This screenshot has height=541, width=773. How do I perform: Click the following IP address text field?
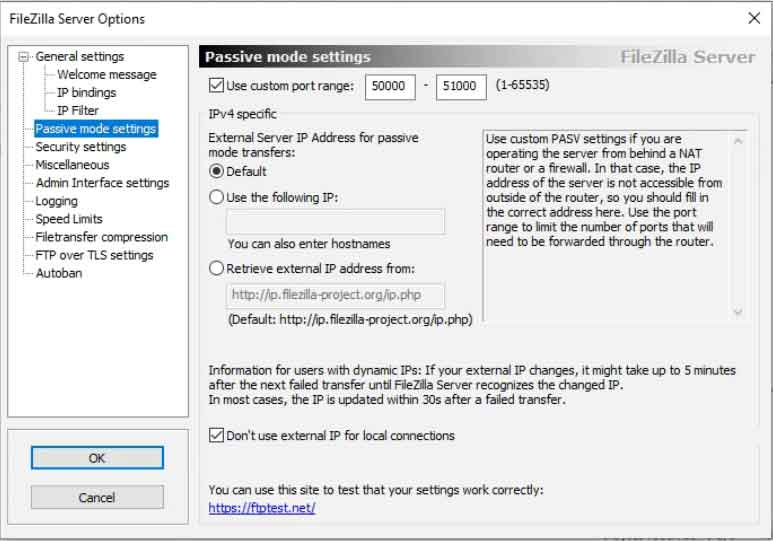(335, 221)
